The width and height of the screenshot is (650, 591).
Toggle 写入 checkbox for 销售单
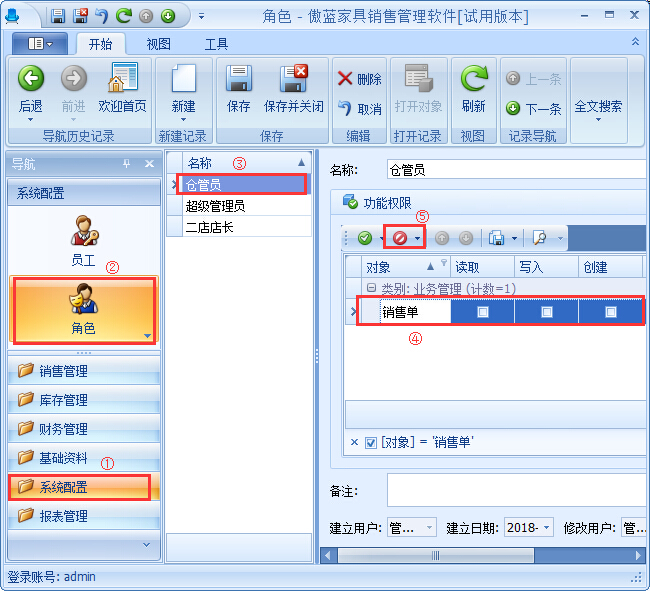(546, 312)
